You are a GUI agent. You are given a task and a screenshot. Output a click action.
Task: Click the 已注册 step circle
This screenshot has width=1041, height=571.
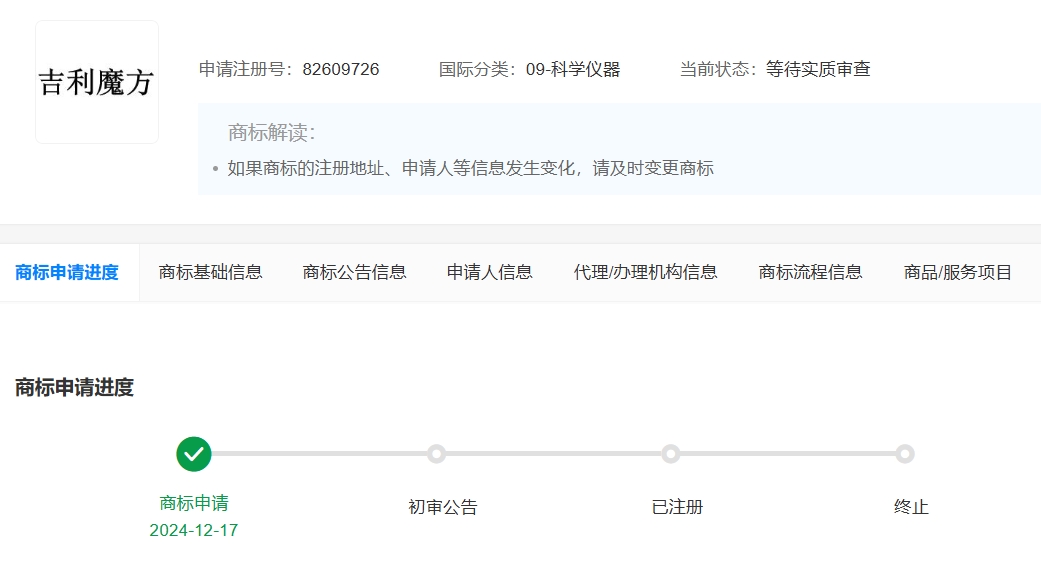point(671,454)
